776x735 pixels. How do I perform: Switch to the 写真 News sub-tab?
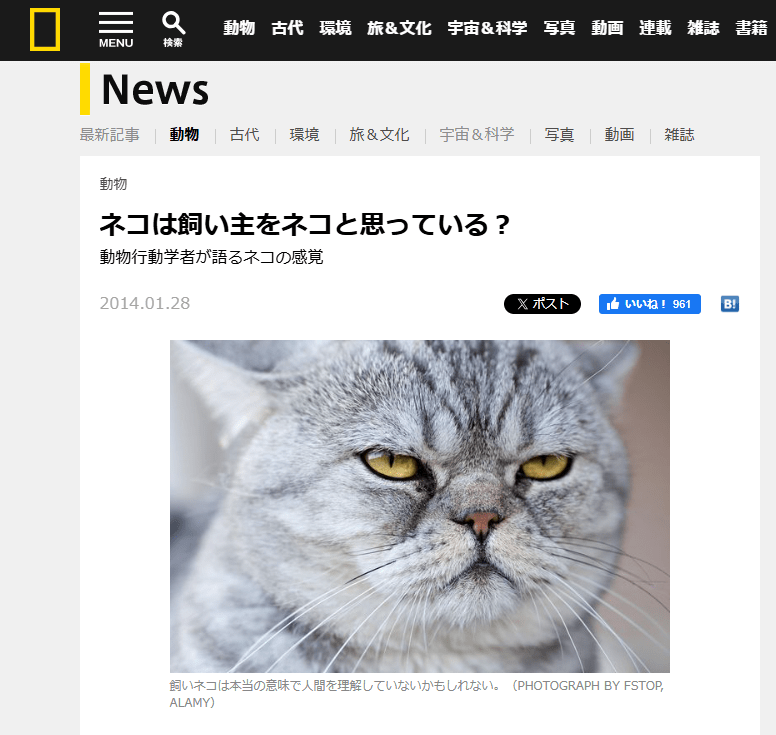[x=559, y=135]
